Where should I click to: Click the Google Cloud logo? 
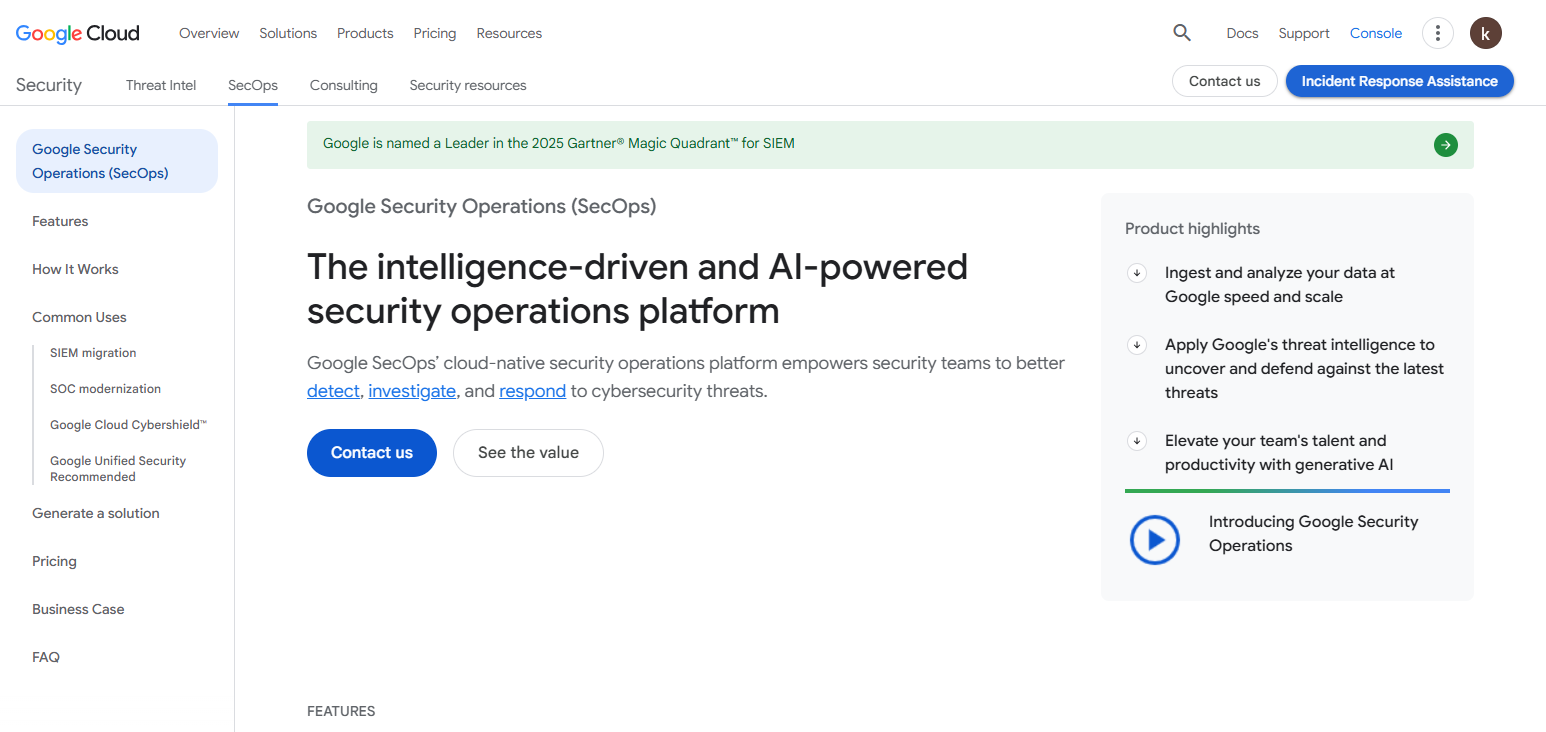[78, 33]
